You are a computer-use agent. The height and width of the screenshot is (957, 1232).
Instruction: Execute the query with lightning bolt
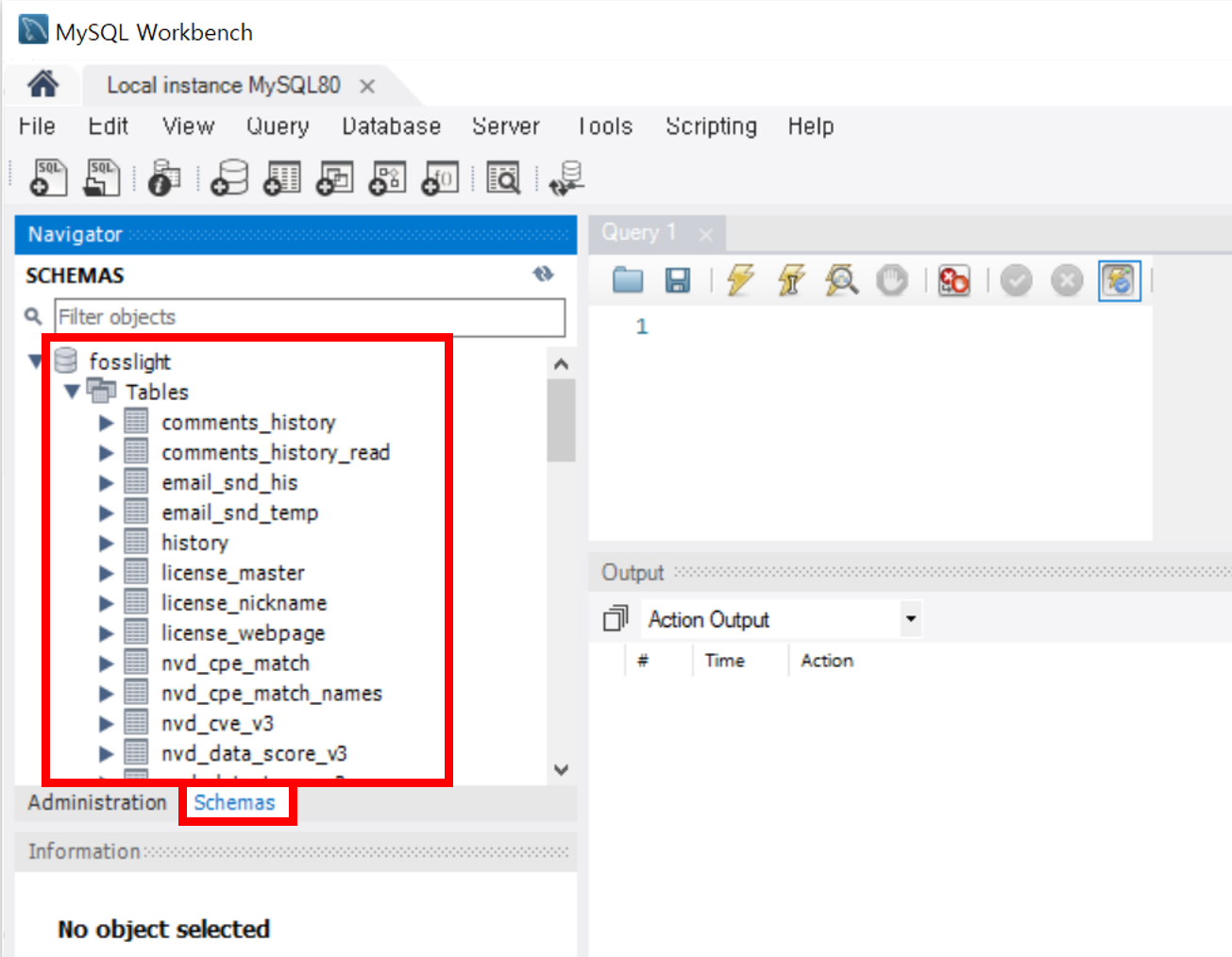pos(741,279)
